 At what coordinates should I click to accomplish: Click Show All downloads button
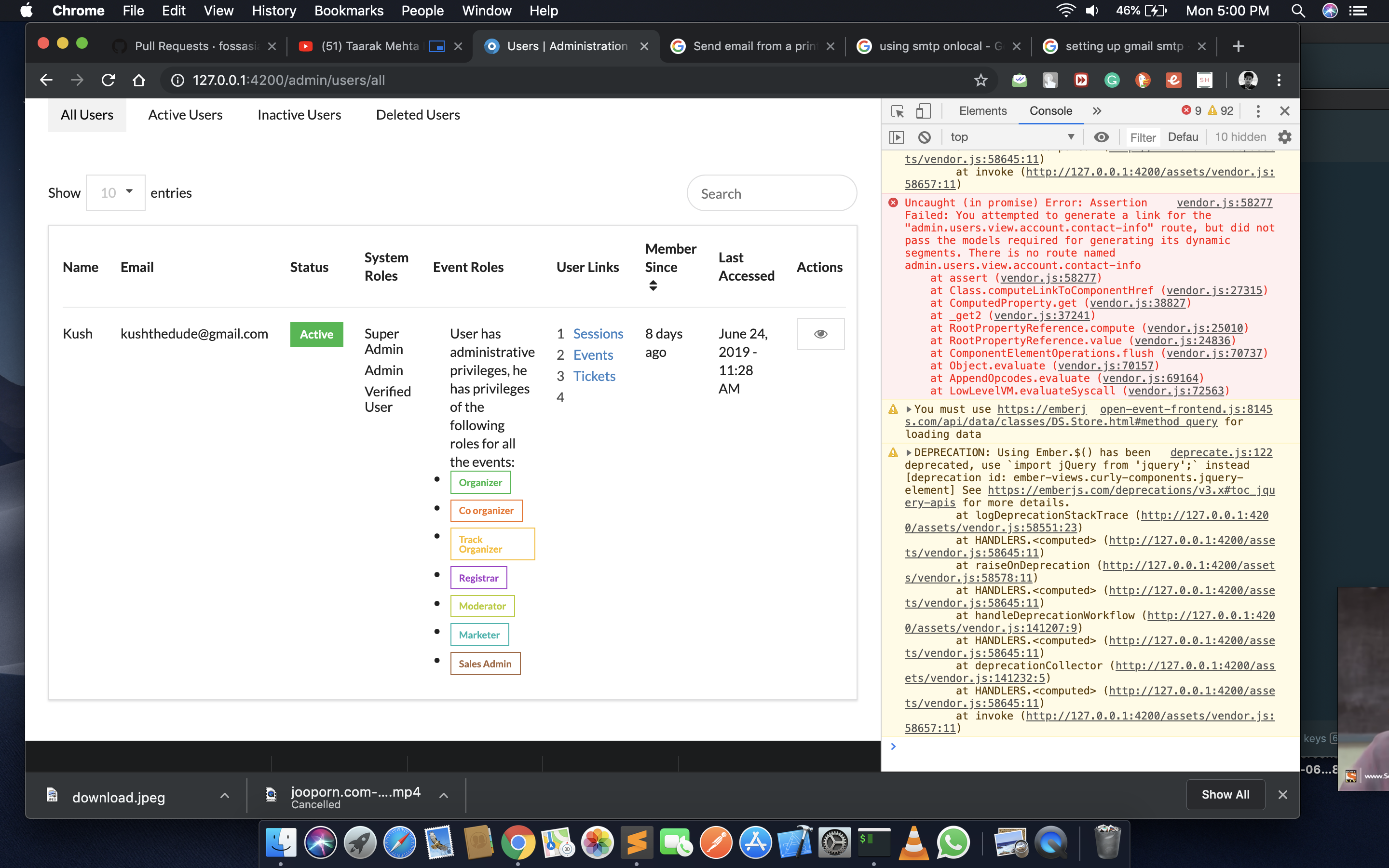(x=1225, y=795)
